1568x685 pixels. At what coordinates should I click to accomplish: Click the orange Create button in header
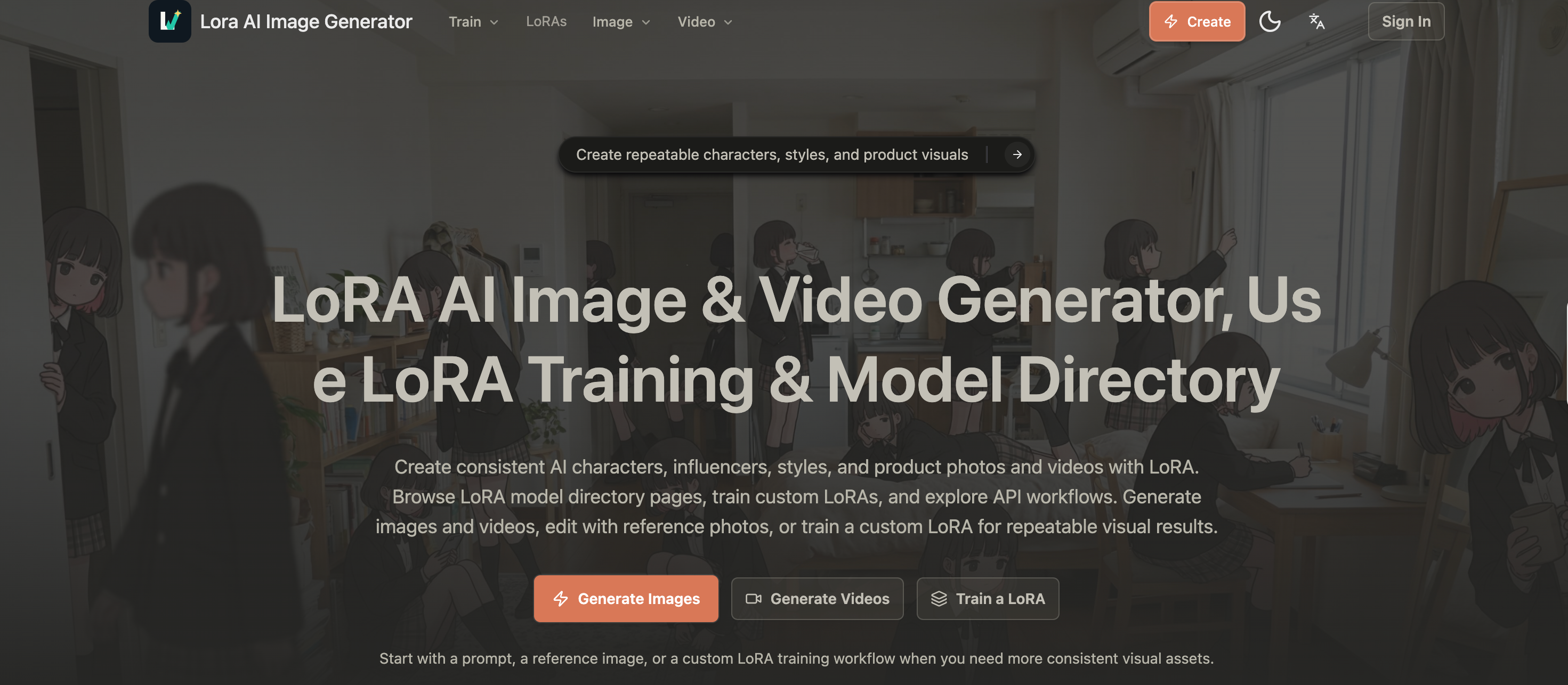coord(1197,21)
